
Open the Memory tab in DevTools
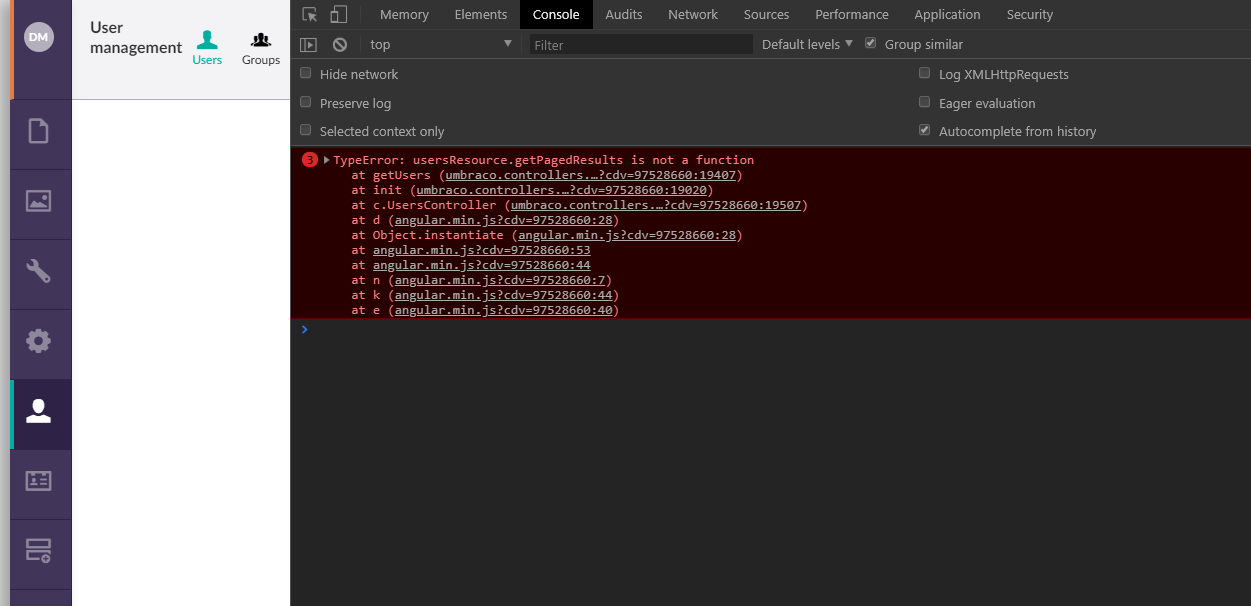pos(404,14)
